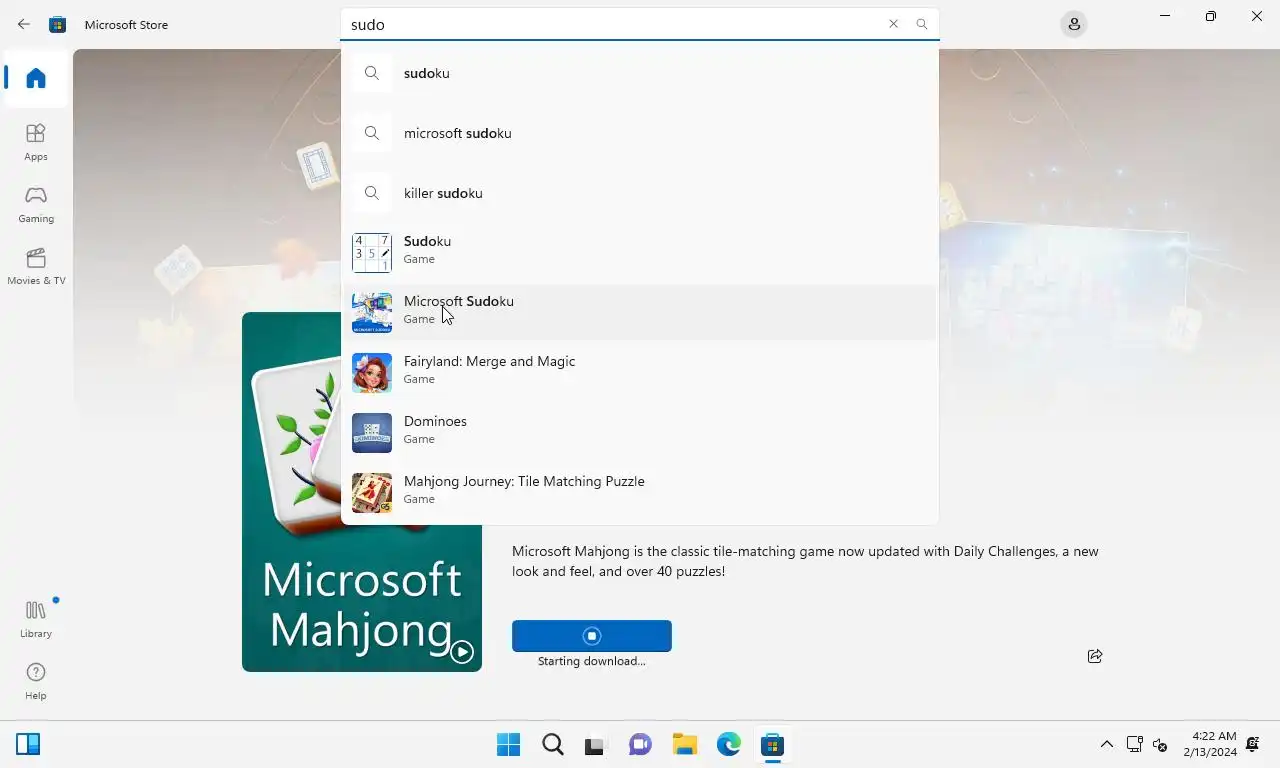Image resolution: width=1280 pixels, height=768 pixels.
Task: Open the user account profile icon
Action: 1074,24
